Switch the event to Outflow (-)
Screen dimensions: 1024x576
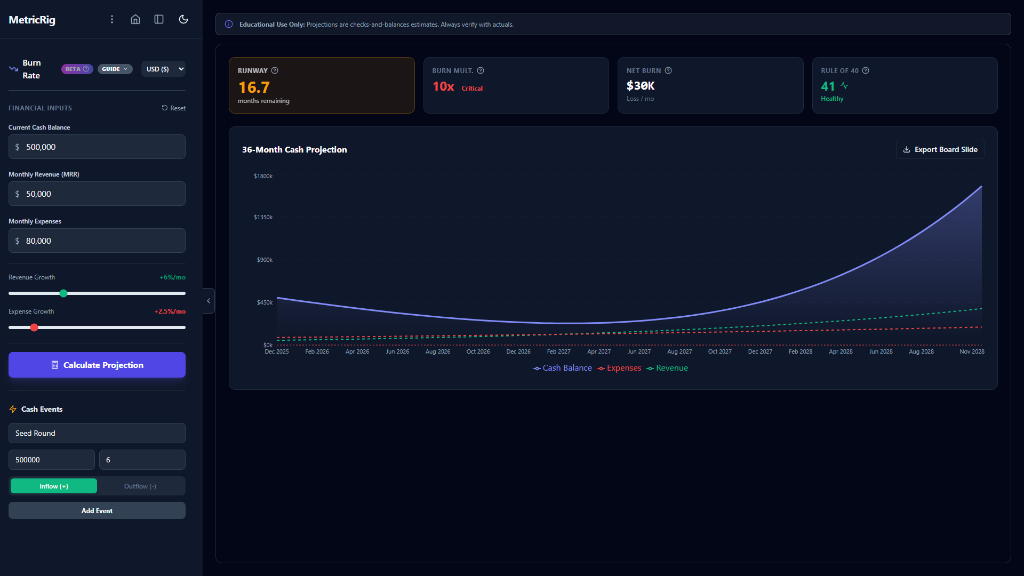click(x=141, y=485)
